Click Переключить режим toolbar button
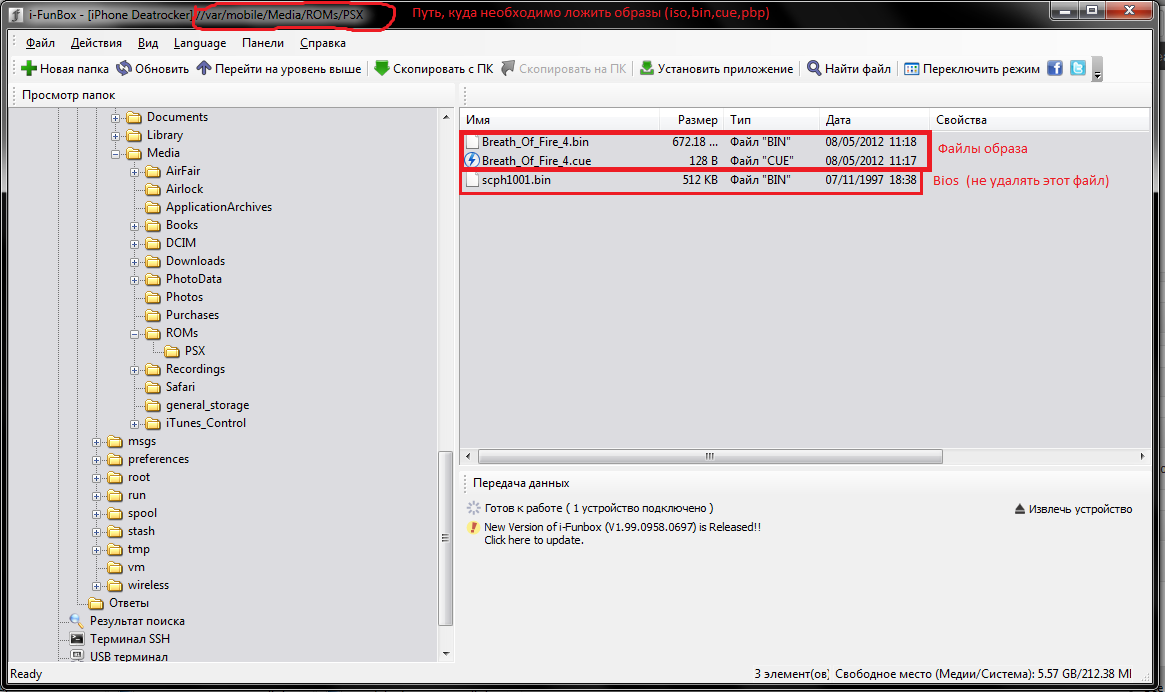 click(970, 69)
